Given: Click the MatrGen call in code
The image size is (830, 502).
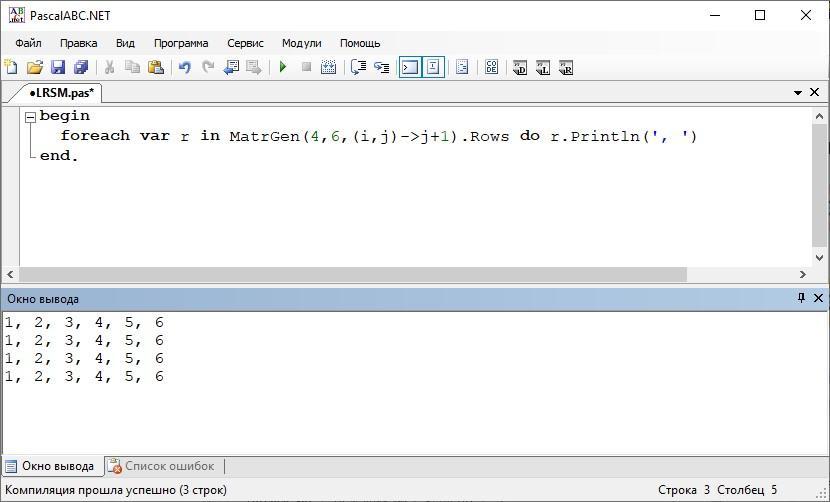Looking at the screenshot, I should click(265, 137).
